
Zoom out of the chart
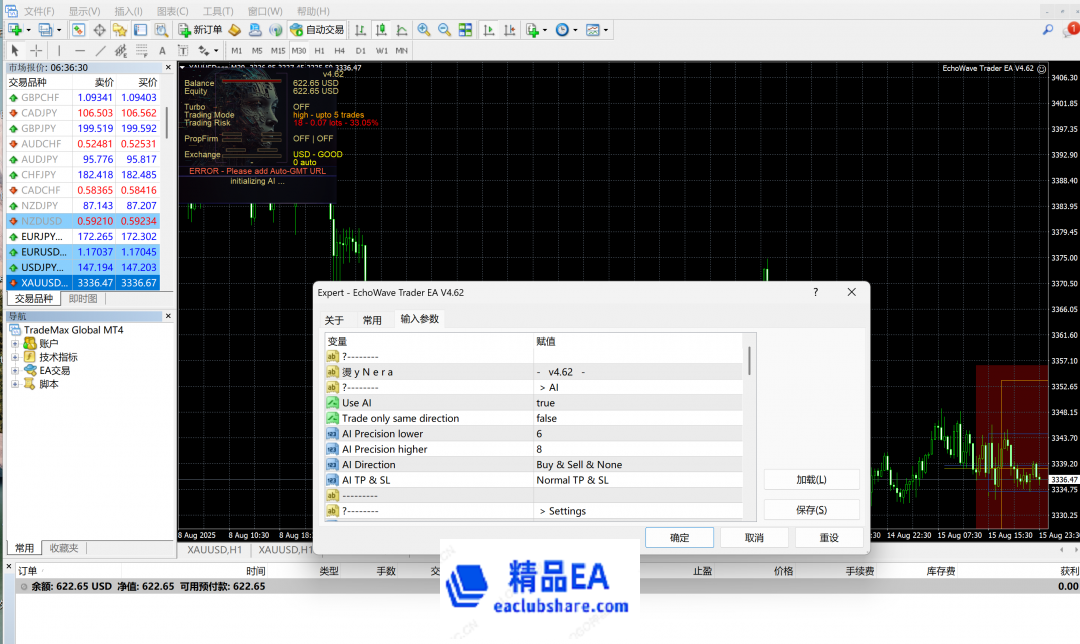click(x=444, y=30)
